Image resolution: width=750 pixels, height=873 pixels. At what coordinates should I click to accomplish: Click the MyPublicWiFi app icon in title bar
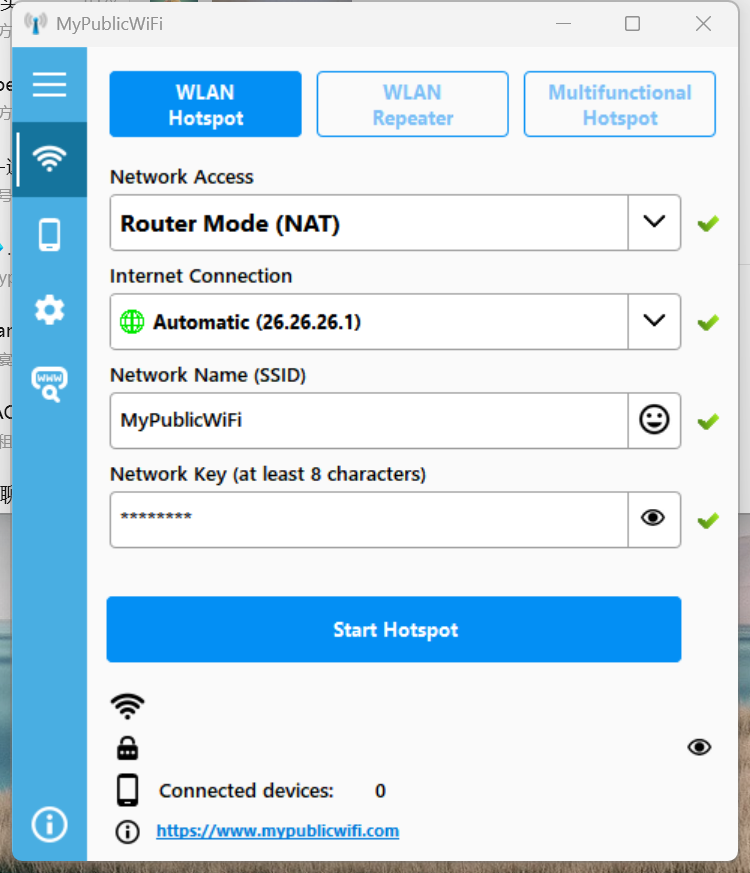point(35,23)
